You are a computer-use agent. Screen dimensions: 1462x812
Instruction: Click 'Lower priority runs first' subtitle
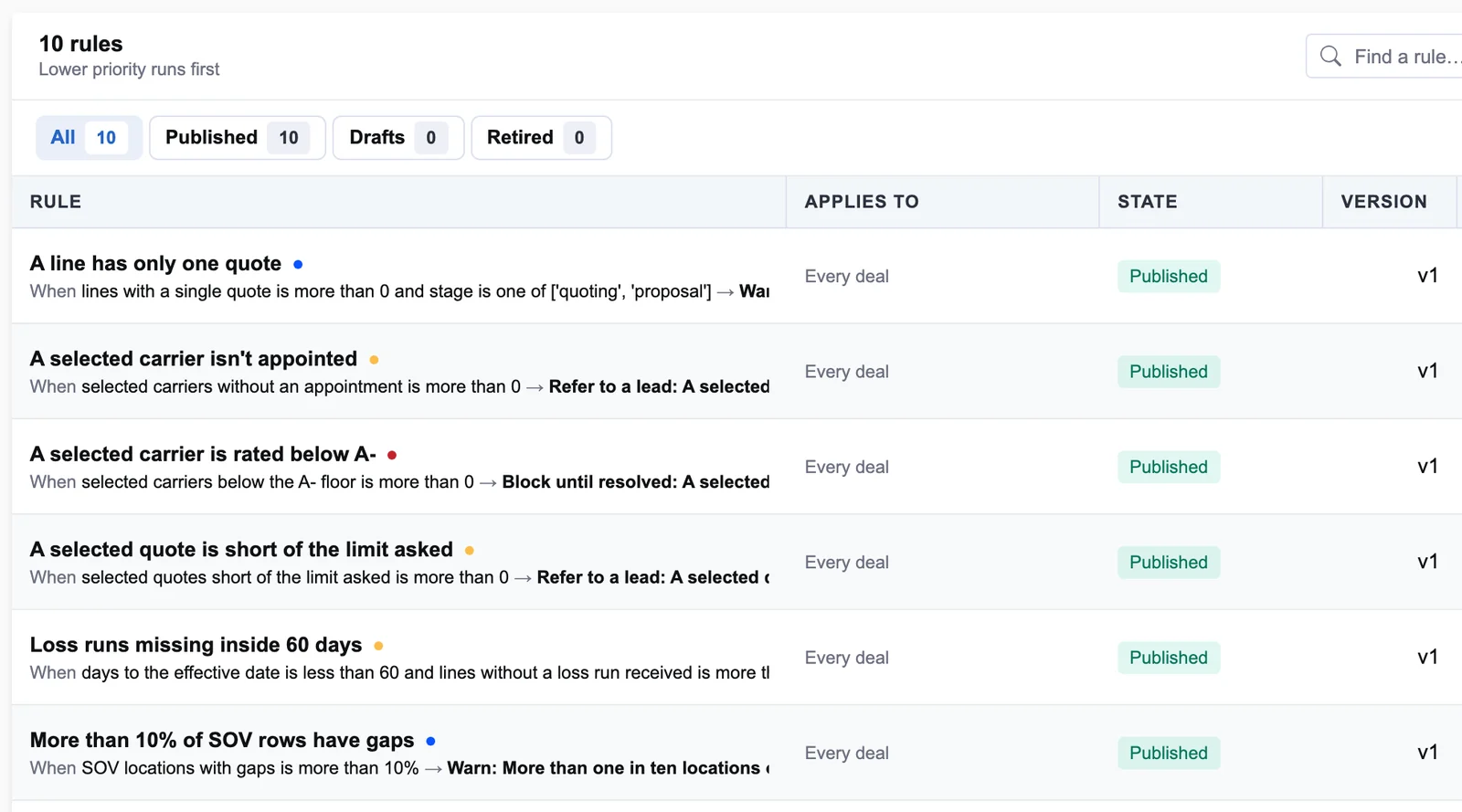[129, 69]
